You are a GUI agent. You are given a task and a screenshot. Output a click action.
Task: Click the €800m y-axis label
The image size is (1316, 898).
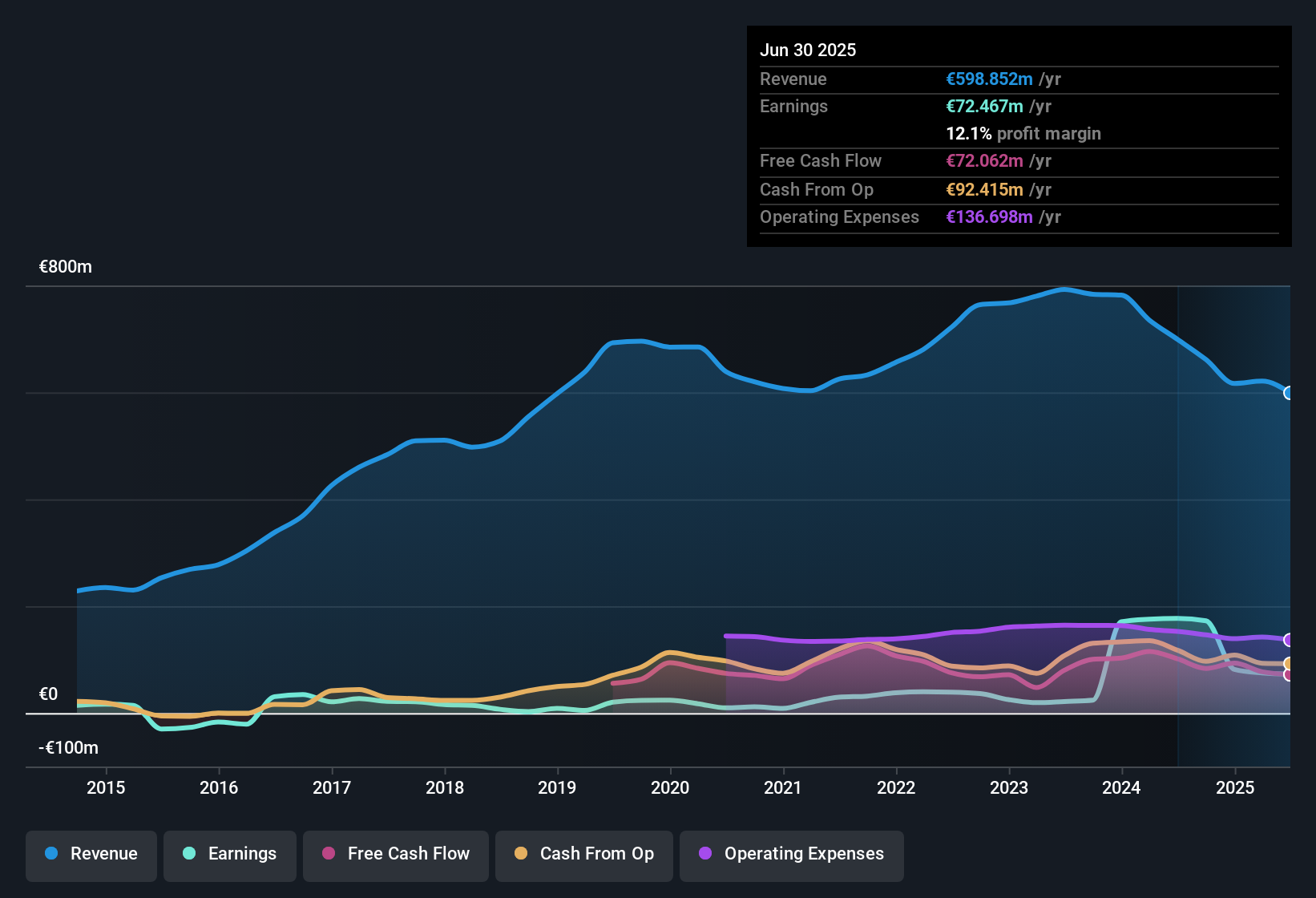tap(66, 267)
